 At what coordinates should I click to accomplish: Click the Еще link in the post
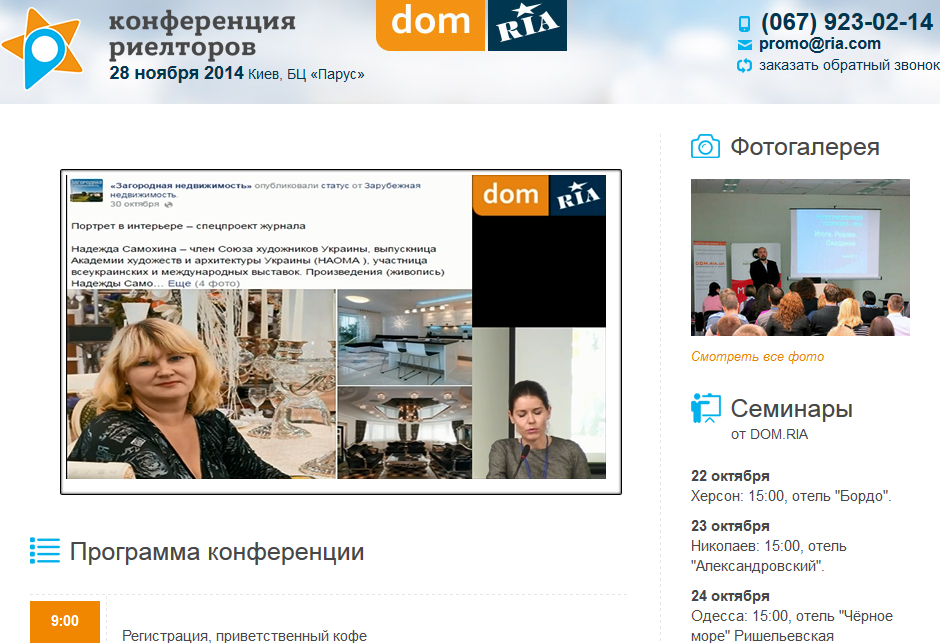pos(179,283)
